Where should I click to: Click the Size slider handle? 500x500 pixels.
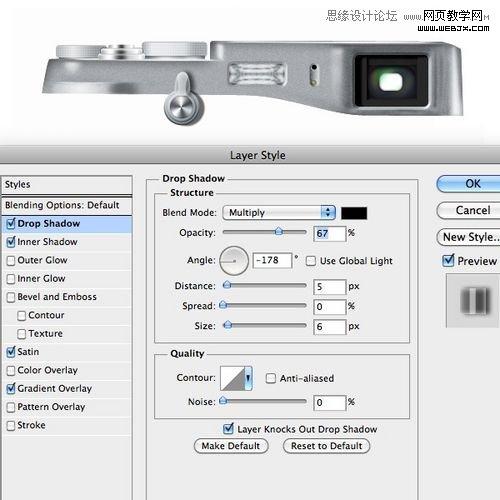click(228, 325)
